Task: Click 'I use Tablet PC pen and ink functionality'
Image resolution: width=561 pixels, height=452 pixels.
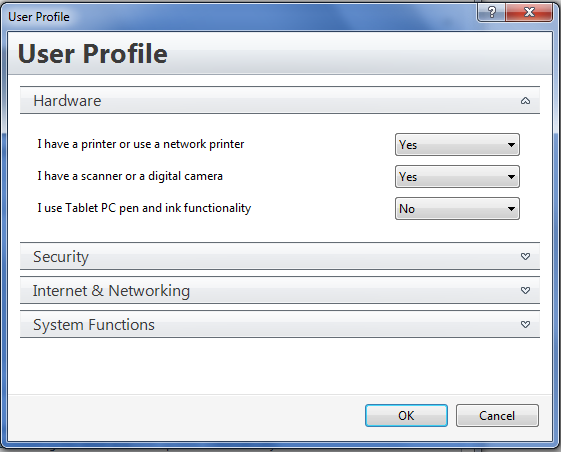Action: pyautogui.click(x=144, y=208)
